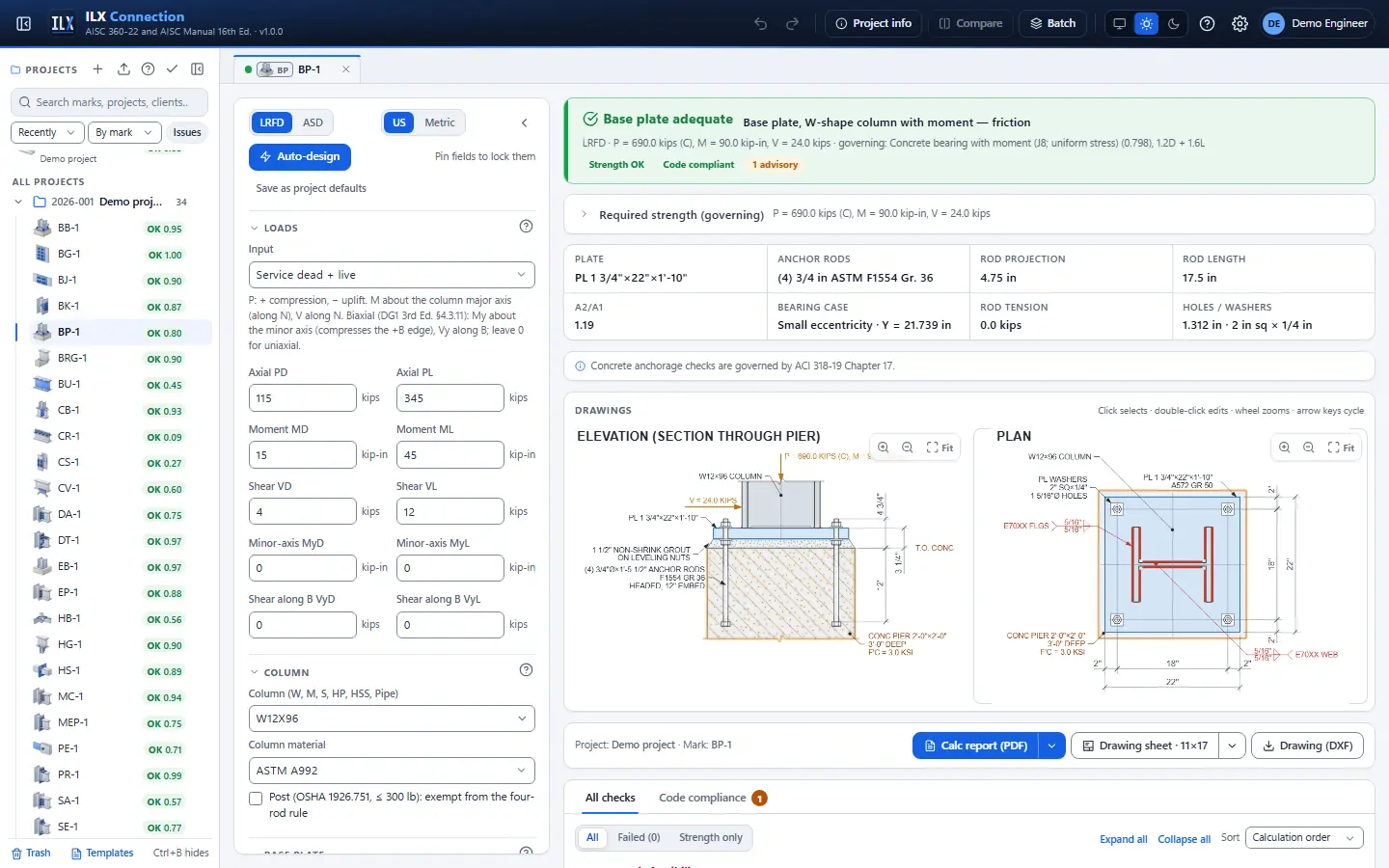This screenshot has width=1389, height=868.
Task: Zoom in on the Elevation drawing
Action: pyautogui.click(x=884, y=448)
